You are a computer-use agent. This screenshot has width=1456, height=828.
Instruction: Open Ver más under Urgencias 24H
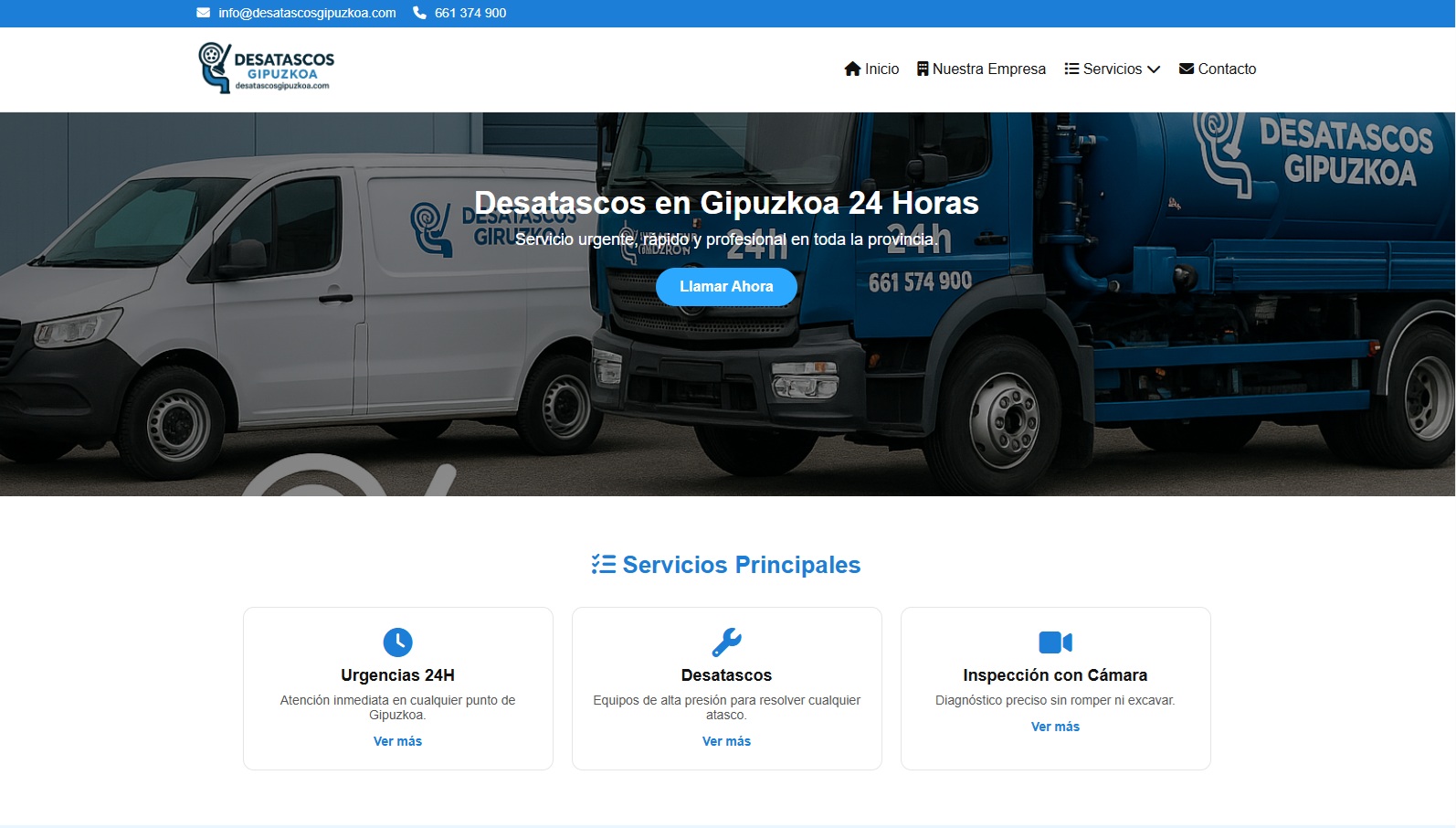click(x=398, y=741)
